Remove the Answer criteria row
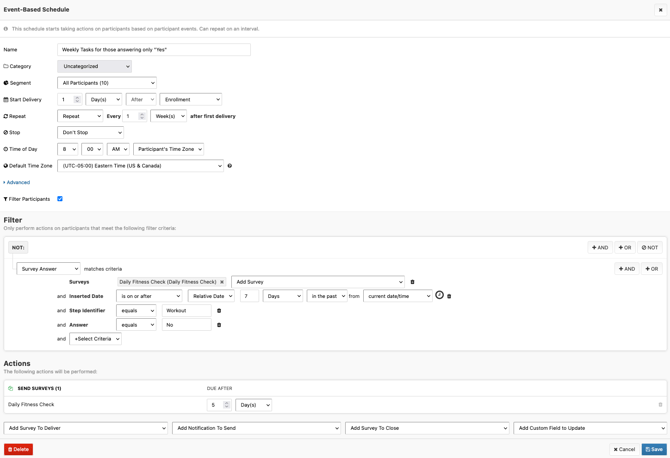 click(219, 325)
